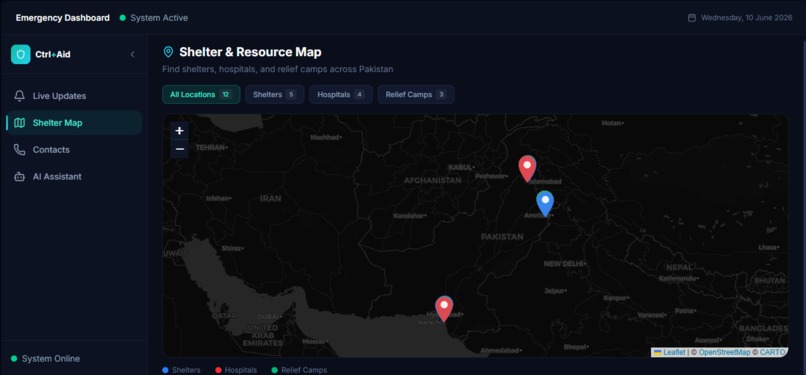This screenshot has height=375, width=806.
Task: Click the Ctrl+Aid brand name
Action: pos(53,54)
